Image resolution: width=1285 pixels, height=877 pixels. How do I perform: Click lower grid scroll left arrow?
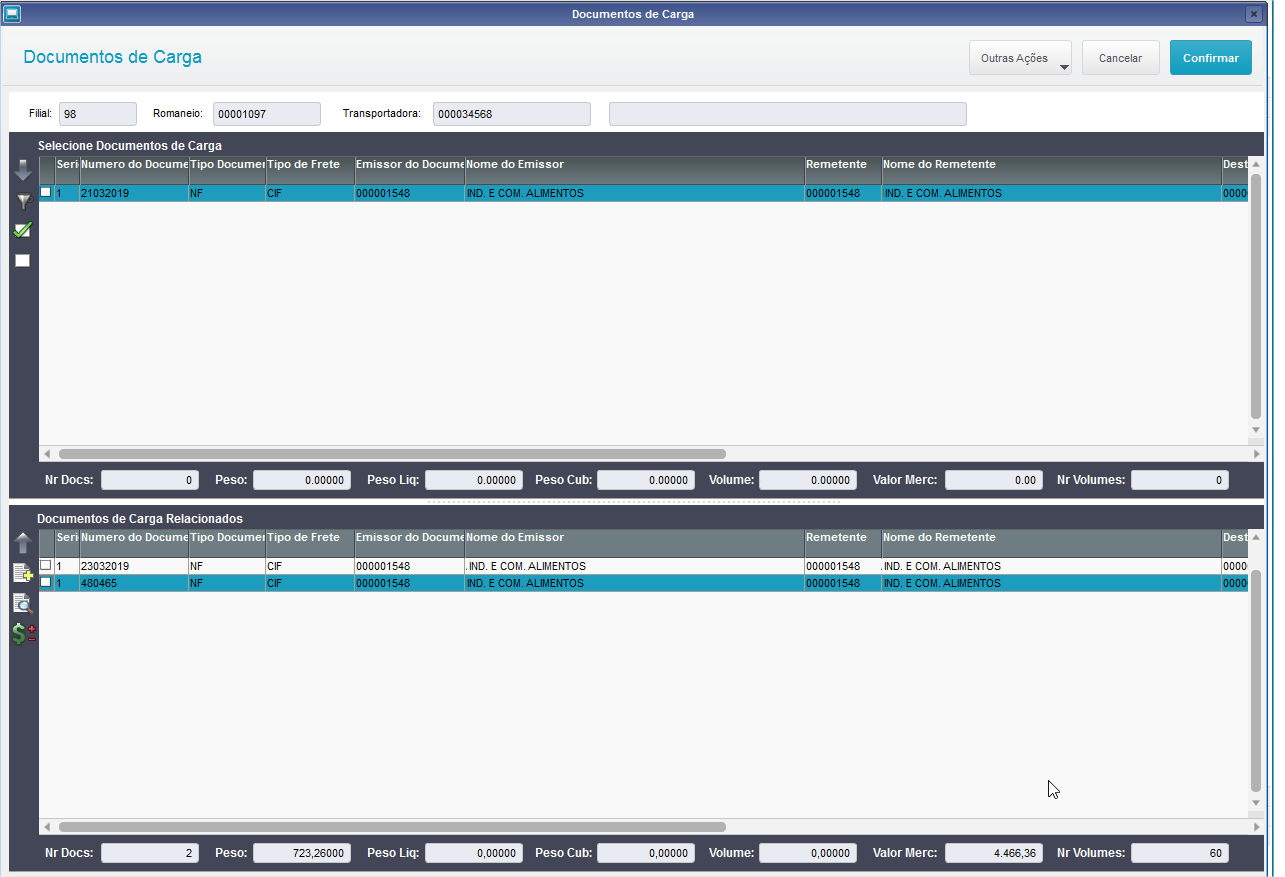[x=46, y=827]
